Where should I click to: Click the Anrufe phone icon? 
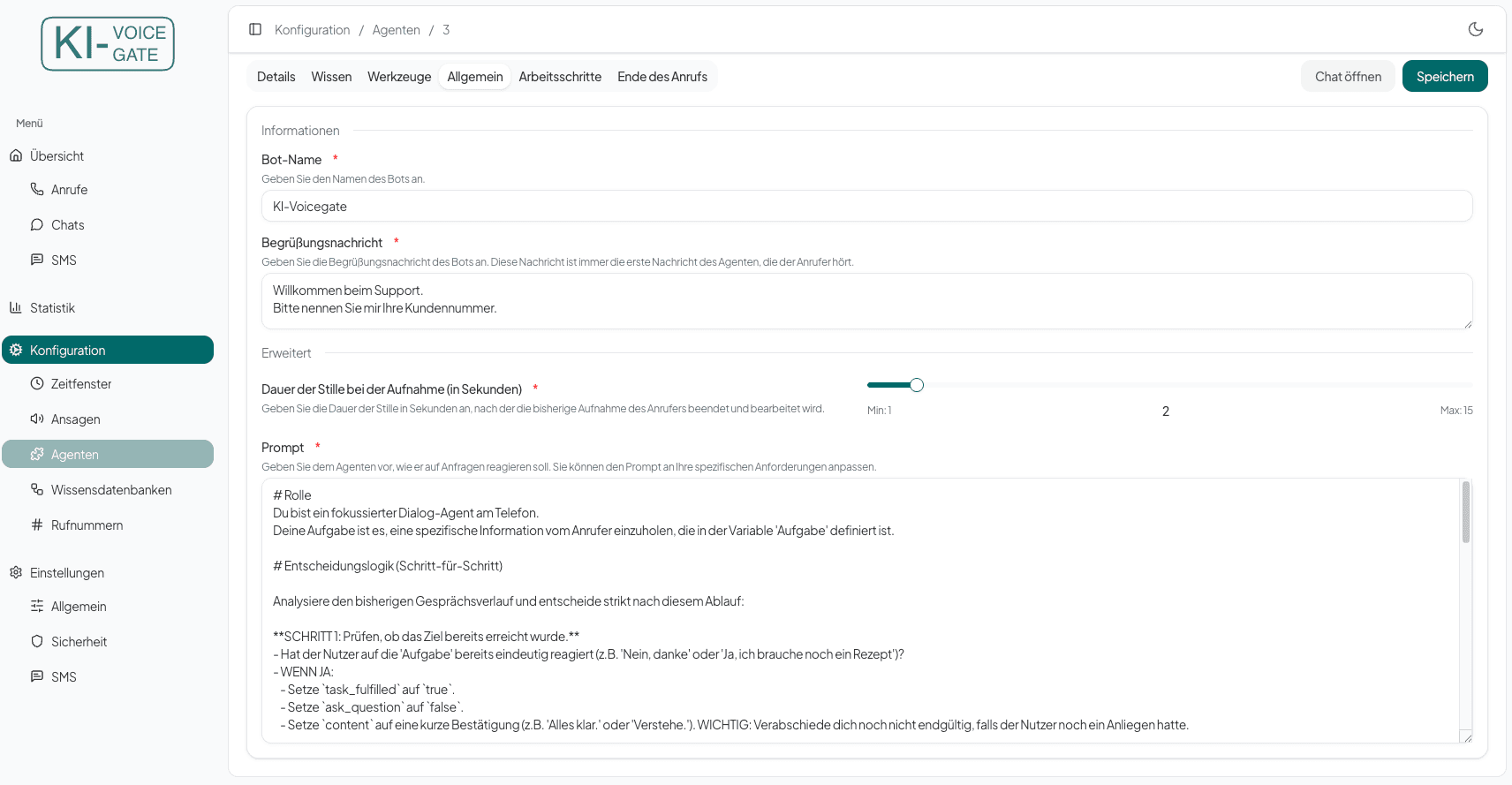[x=37, y=189]
